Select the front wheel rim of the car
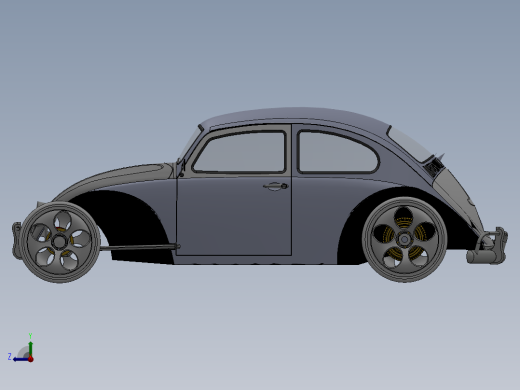The height and width of the screenshot is (390, 520). (60, 242)
